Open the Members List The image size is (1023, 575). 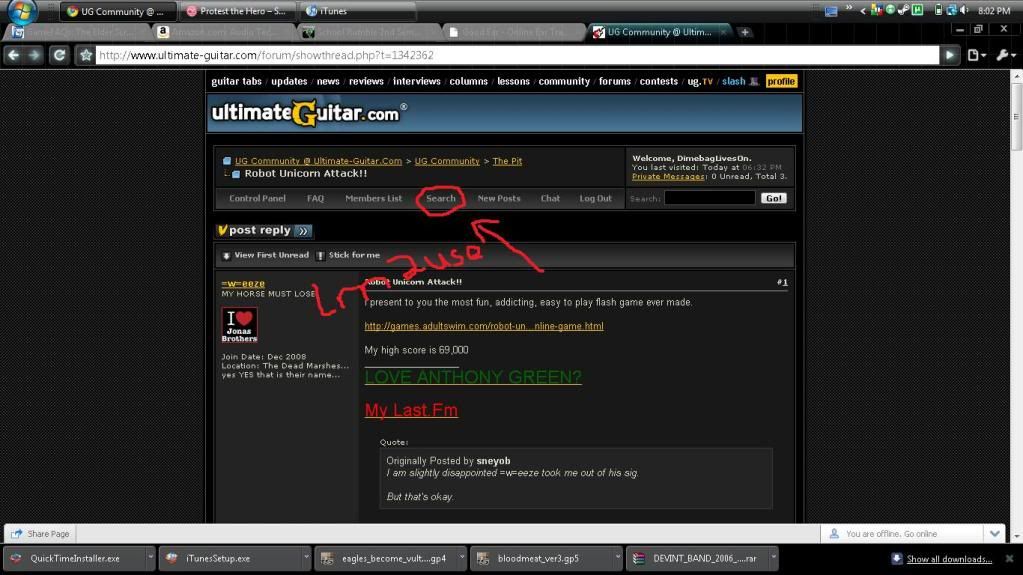pos(373,198)
